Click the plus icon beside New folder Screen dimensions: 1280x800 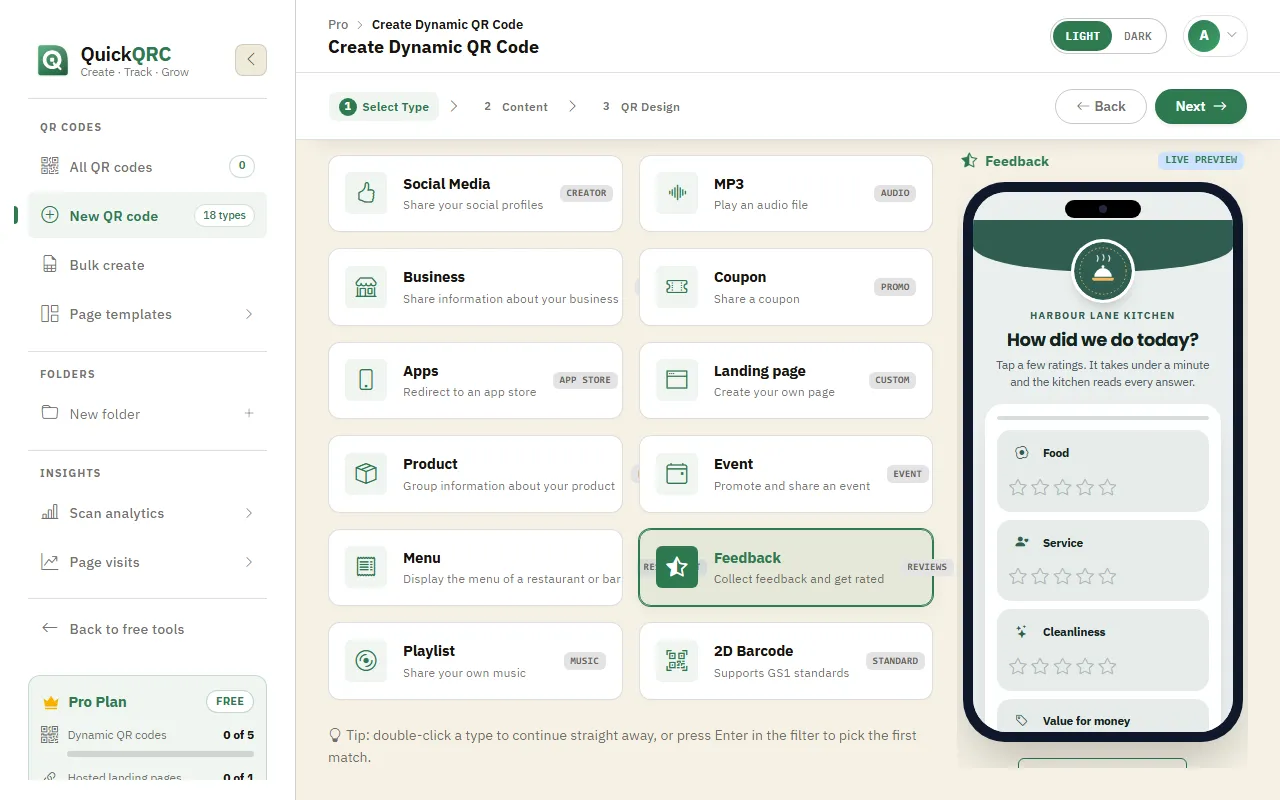(249, 413)
